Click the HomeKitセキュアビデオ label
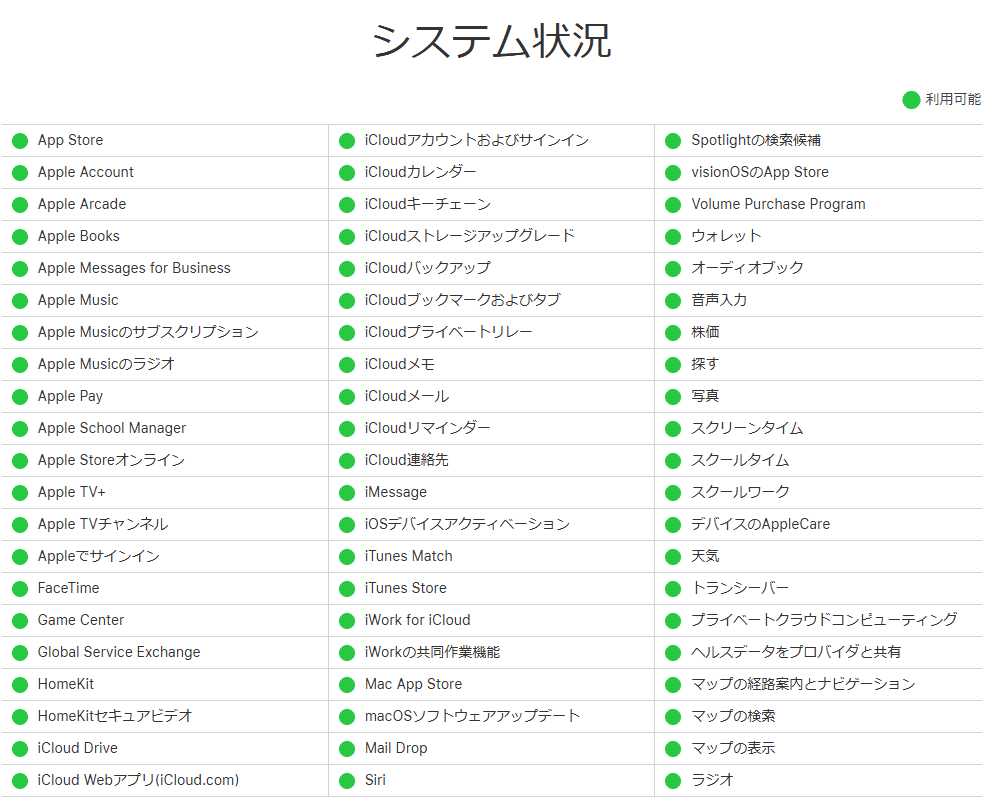The image size is (984, 798). [x=114, y=717]
